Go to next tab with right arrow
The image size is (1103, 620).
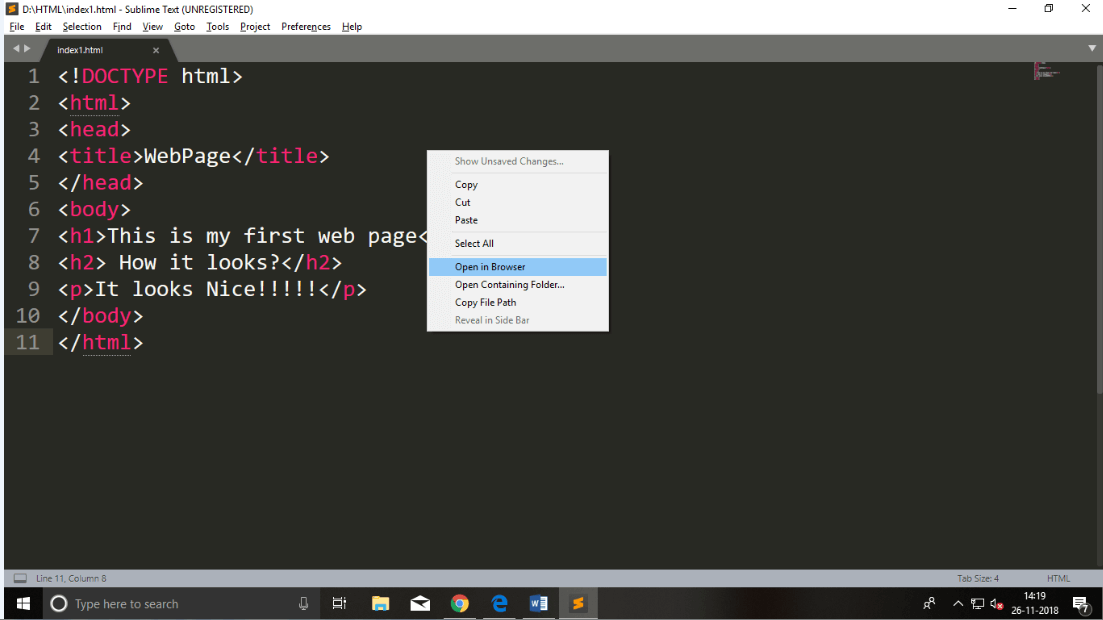click(x=27, y=49)
